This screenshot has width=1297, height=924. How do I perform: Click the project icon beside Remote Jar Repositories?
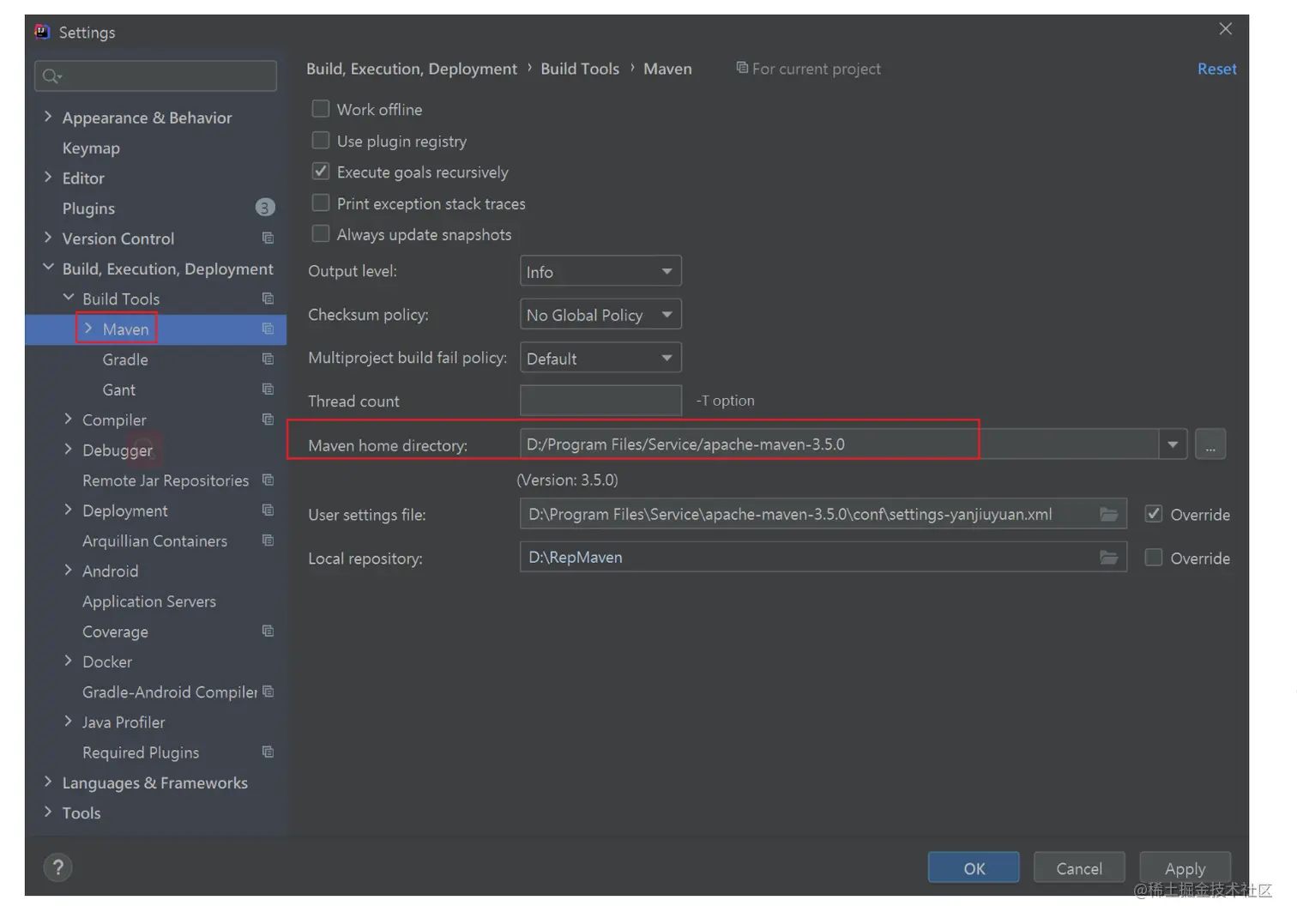coord(268,480)
